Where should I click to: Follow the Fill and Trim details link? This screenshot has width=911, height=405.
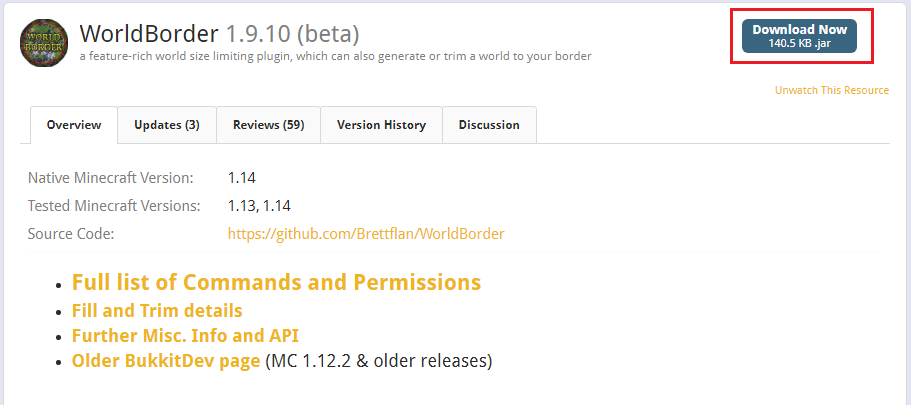157,311
